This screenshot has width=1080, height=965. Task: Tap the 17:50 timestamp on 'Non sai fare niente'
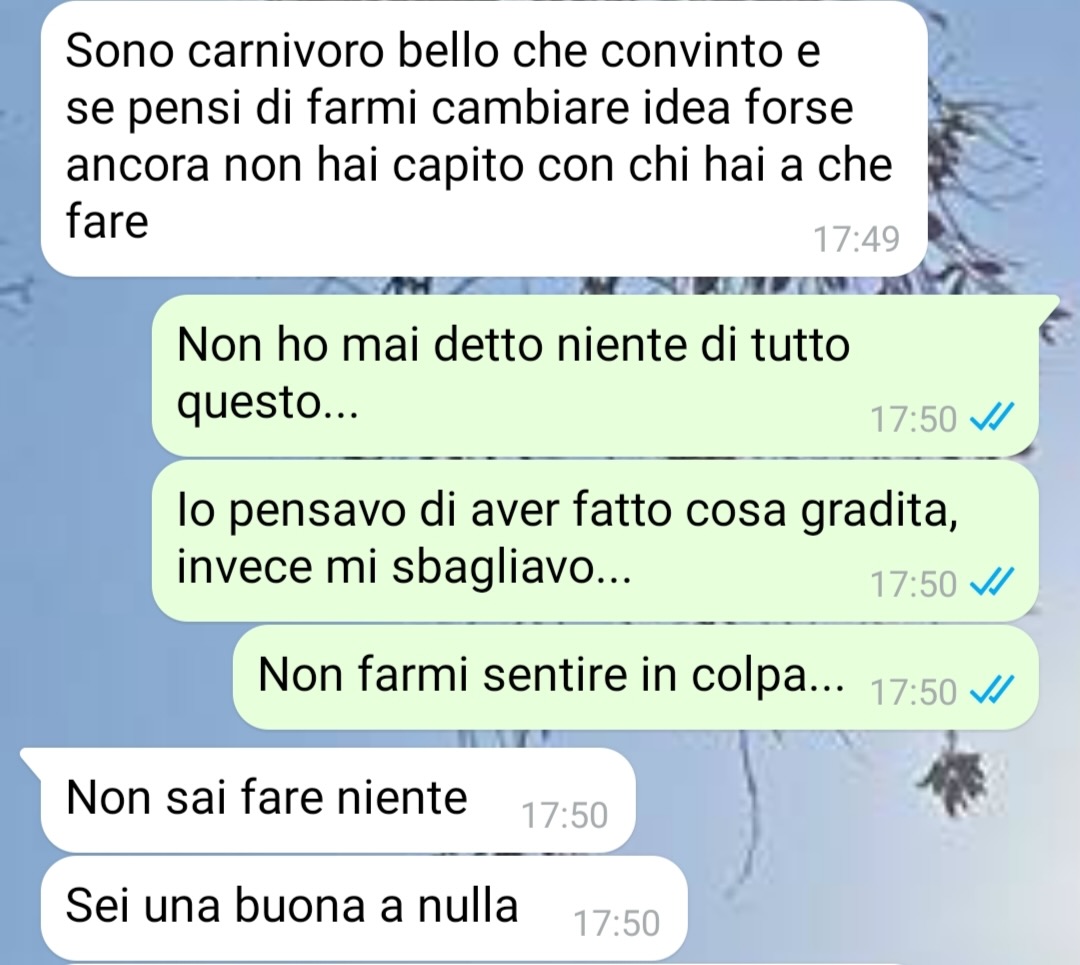tap(564, 816)
